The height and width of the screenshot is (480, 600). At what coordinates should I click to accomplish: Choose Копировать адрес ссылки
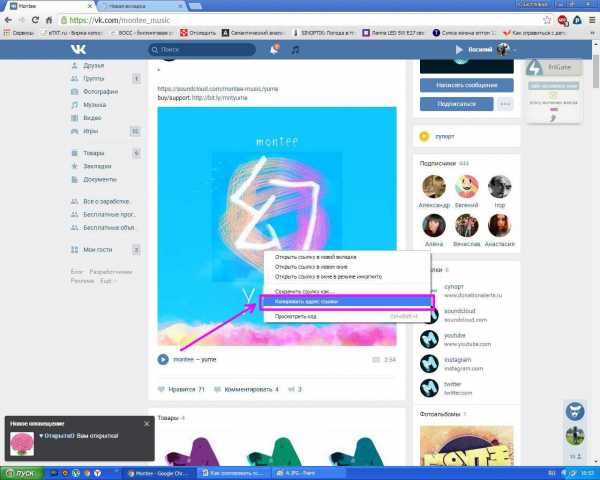(347, 302)
